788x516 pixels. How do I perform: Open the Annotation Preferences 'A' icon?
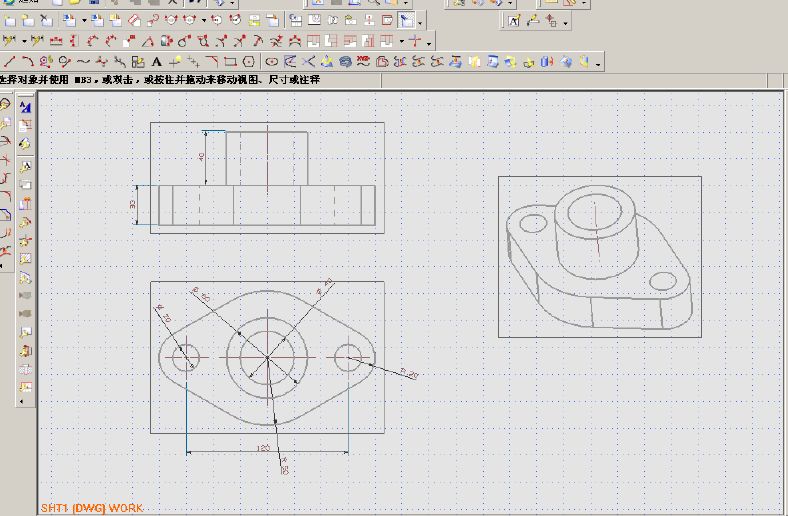pyautogui.click(x=514, y=21)
